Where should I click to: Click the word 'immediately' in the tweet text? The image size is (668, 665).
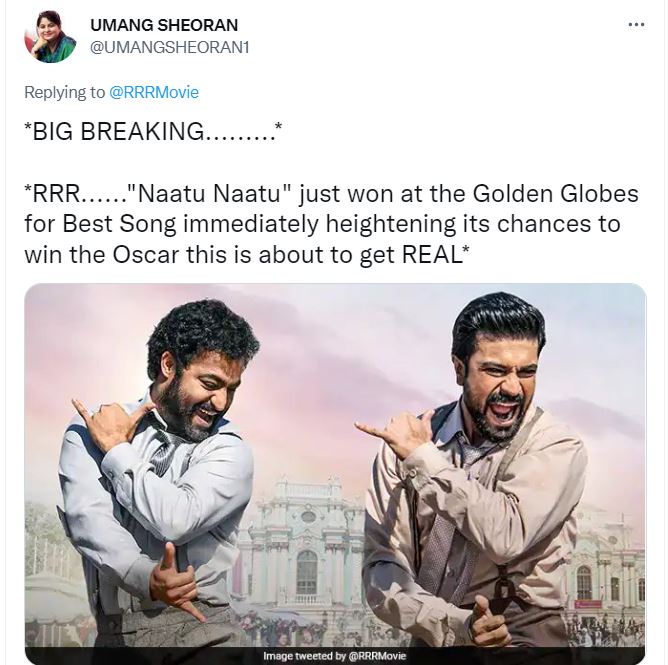pos(251,224)
